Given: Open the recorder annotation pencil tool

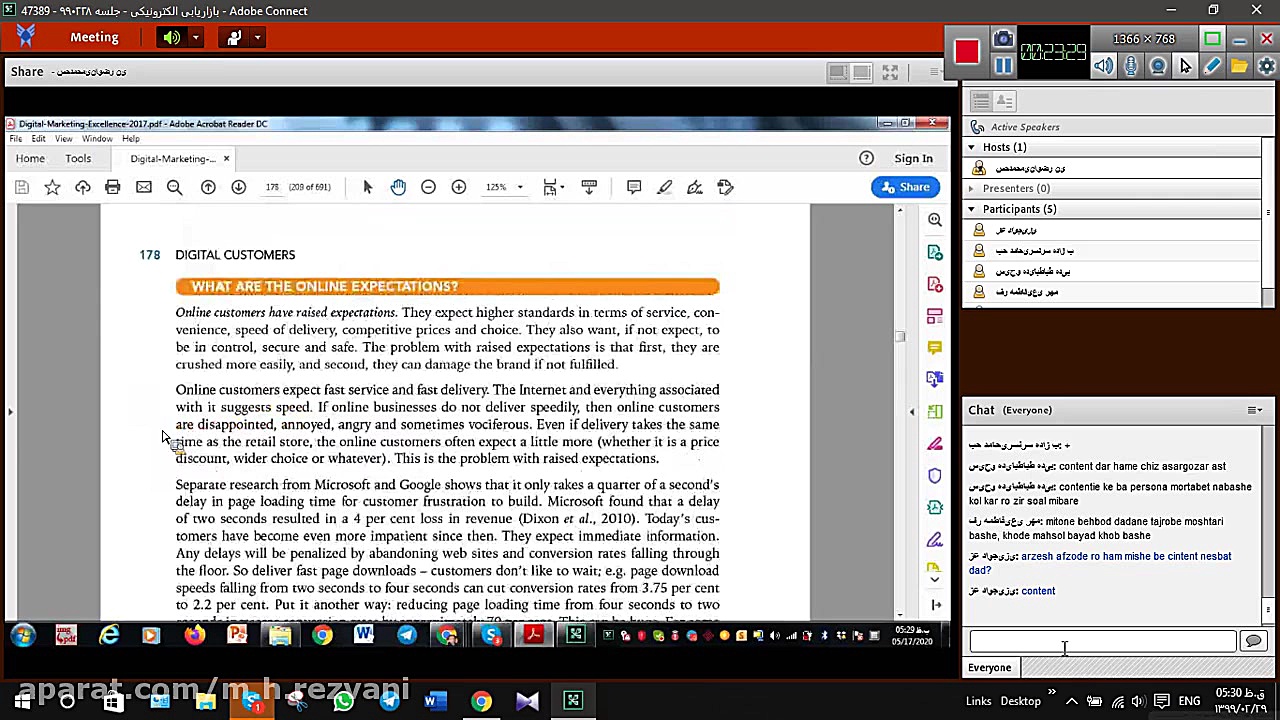Looking at the screenshot, I should click(1212, 66).
